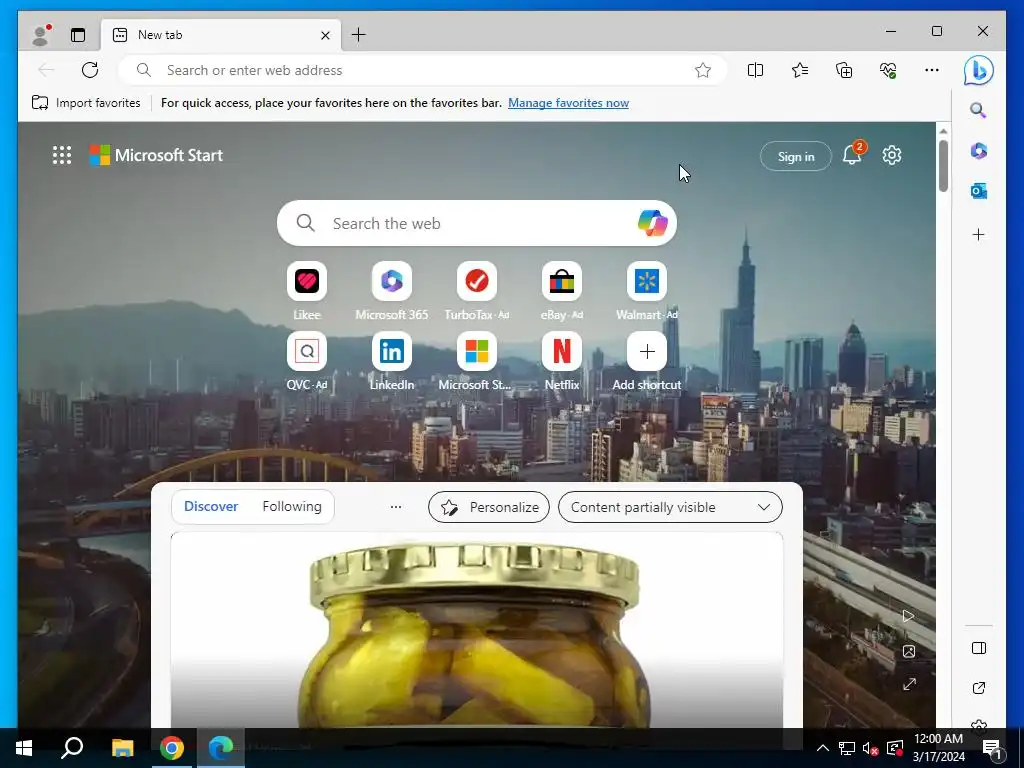Open Microsoft 365 in the sidebar

[x=978, y=151]
